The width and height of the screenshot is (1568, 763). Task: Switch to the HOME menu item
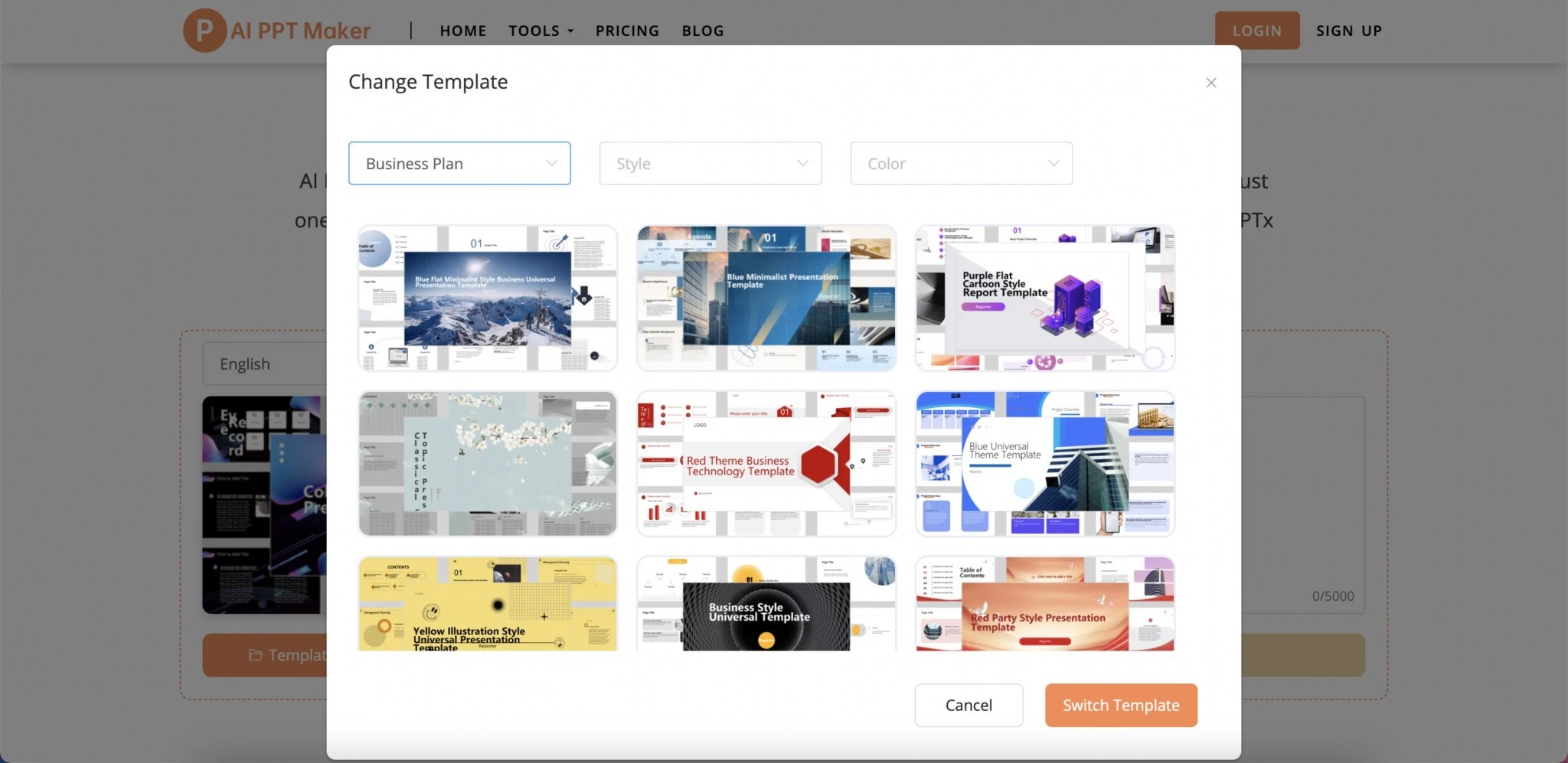(462, 31)
